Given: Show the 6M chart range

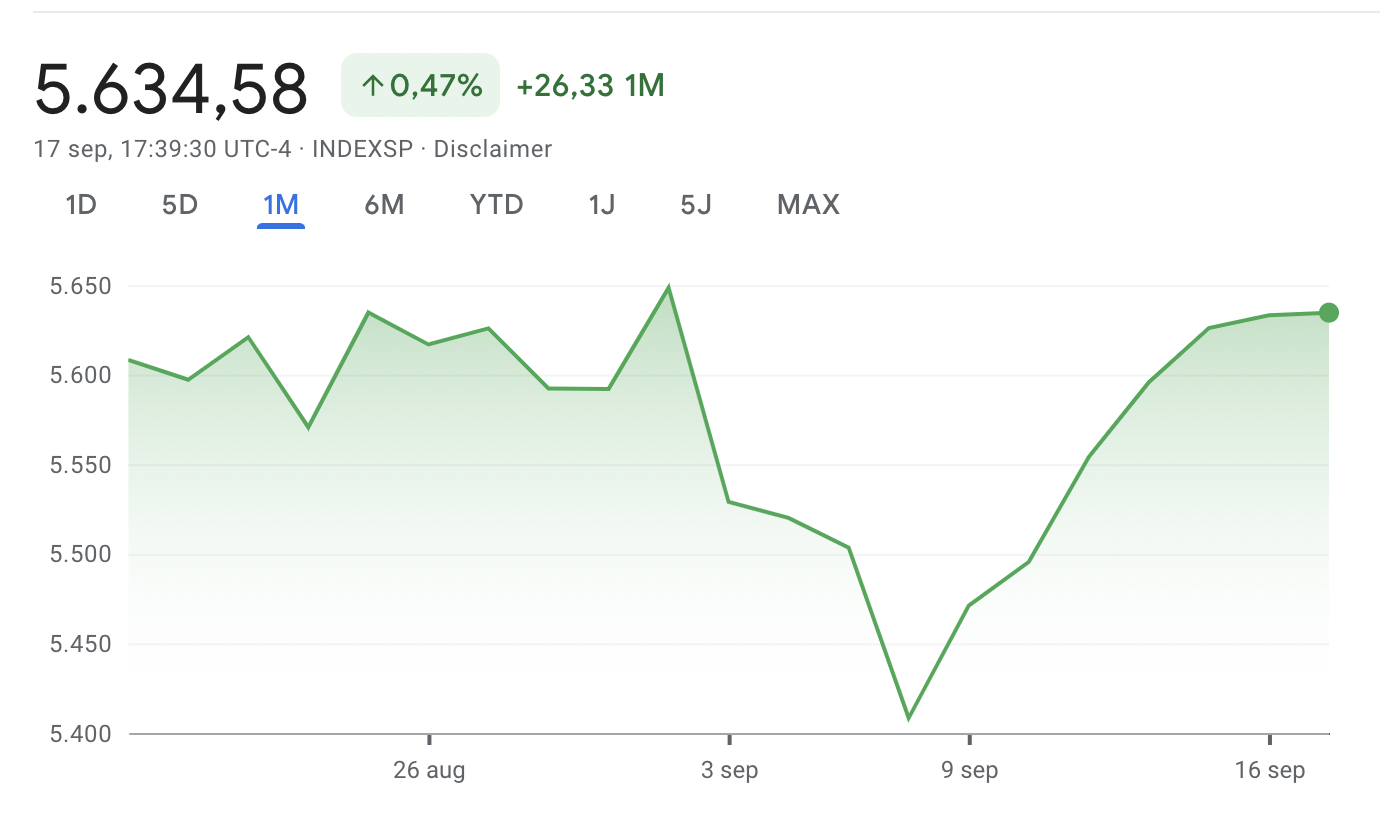Looking at the screenshot, I should pyautogui.click(x=384, y=205).
